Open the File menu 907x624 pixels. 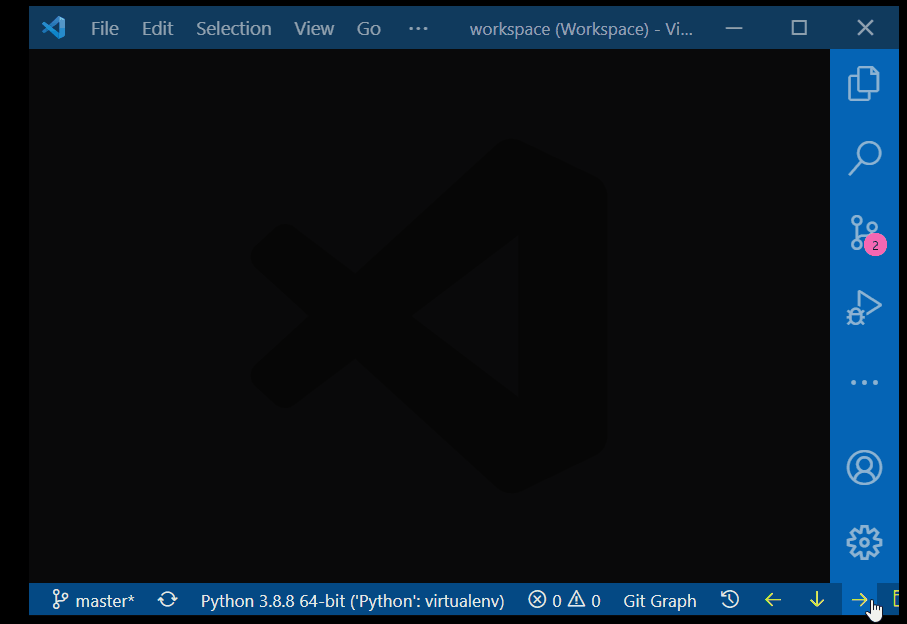[105, 28]
